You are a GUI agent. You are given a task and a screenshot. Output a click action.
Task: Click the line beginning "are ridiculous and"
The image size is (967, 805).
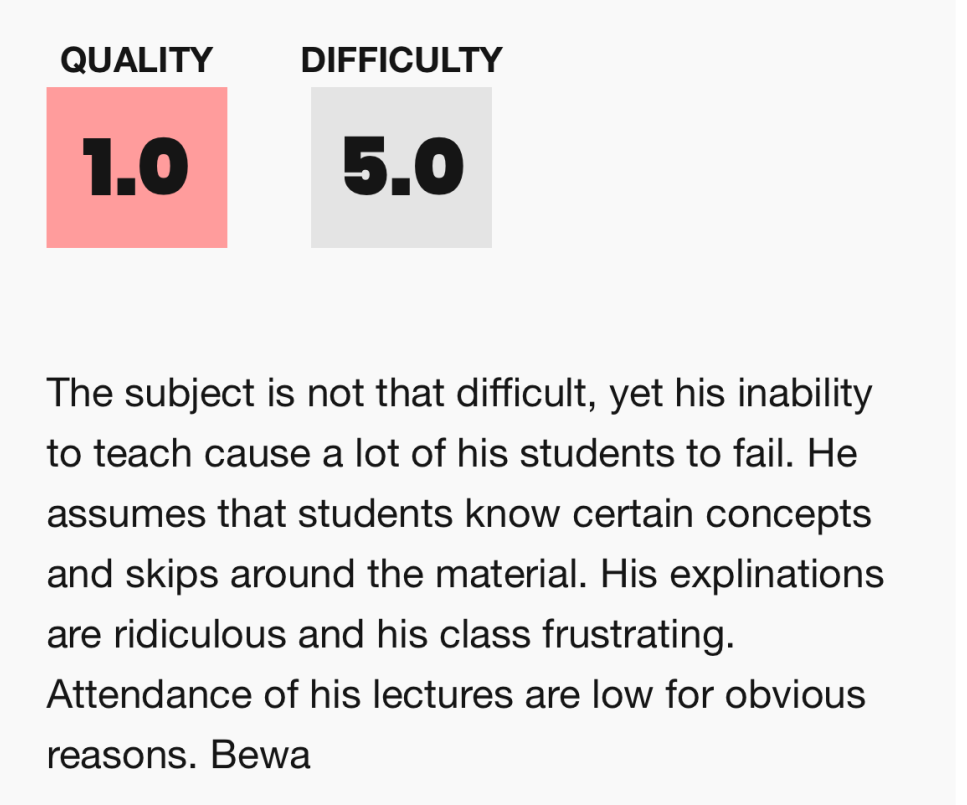coord(391,635)
